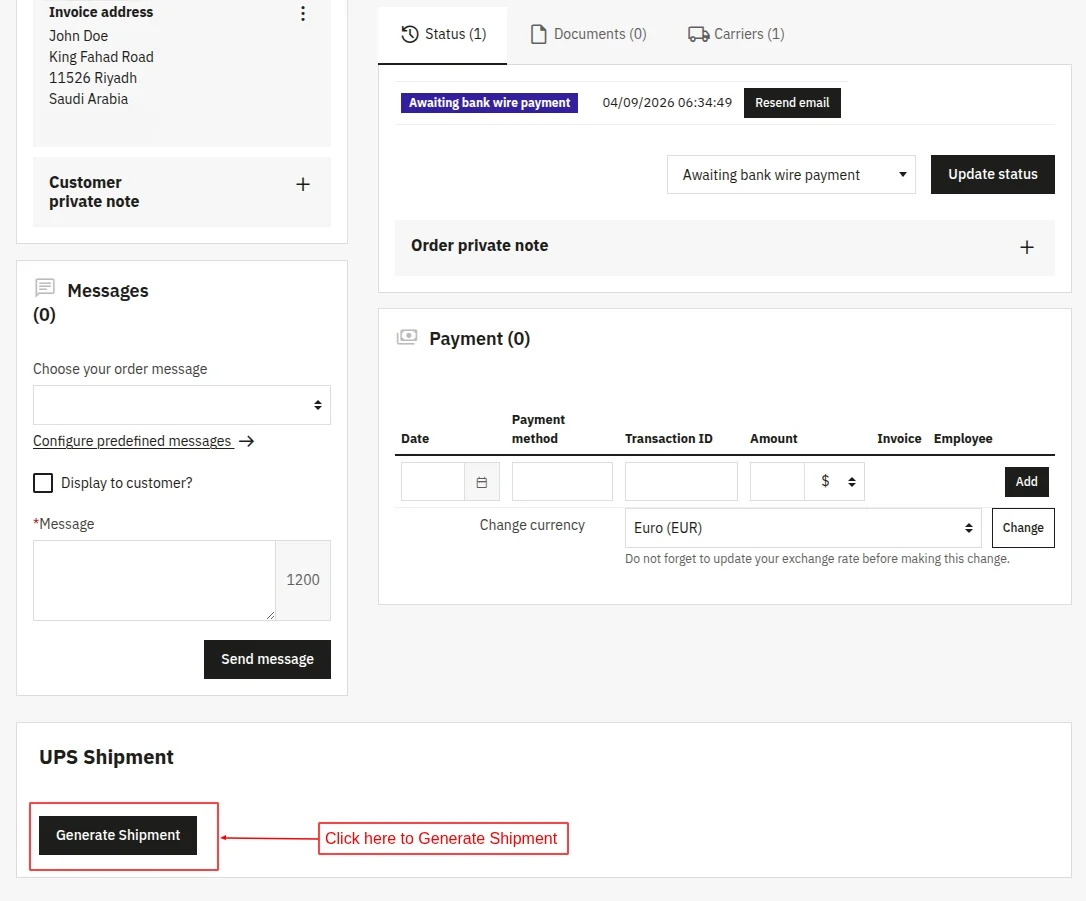
Task: Focus the Transaction ID input field
Action: click(x=681, y=481)
